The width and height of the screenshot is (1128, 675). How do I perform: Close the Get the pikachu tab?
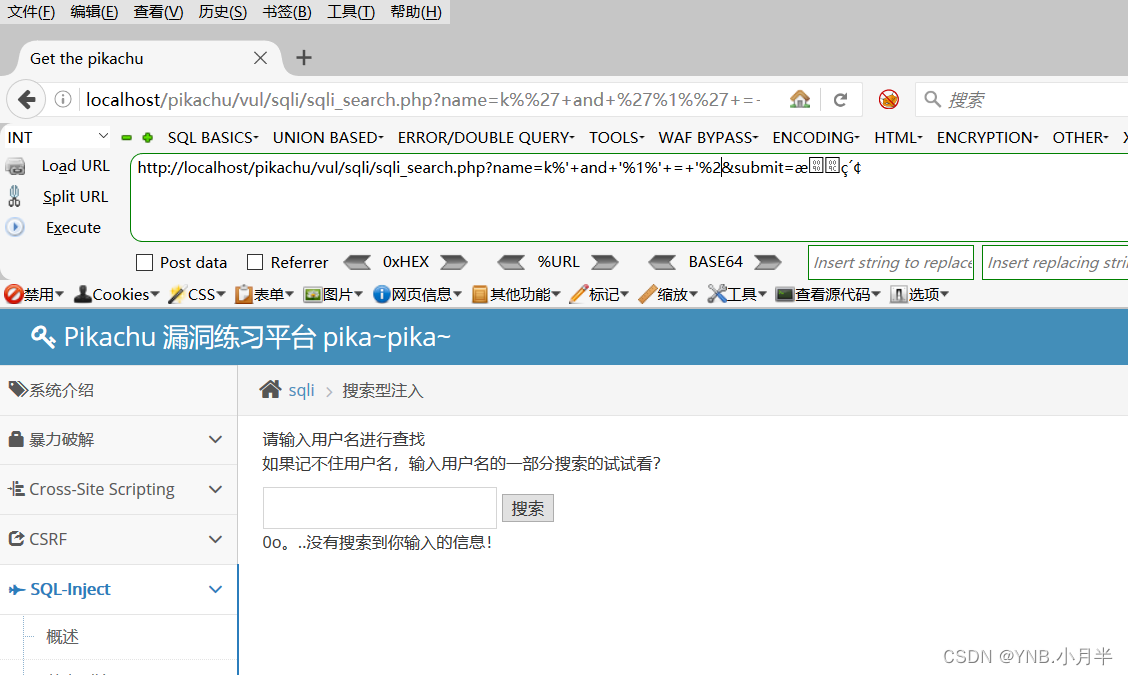[x=260, y=58]
